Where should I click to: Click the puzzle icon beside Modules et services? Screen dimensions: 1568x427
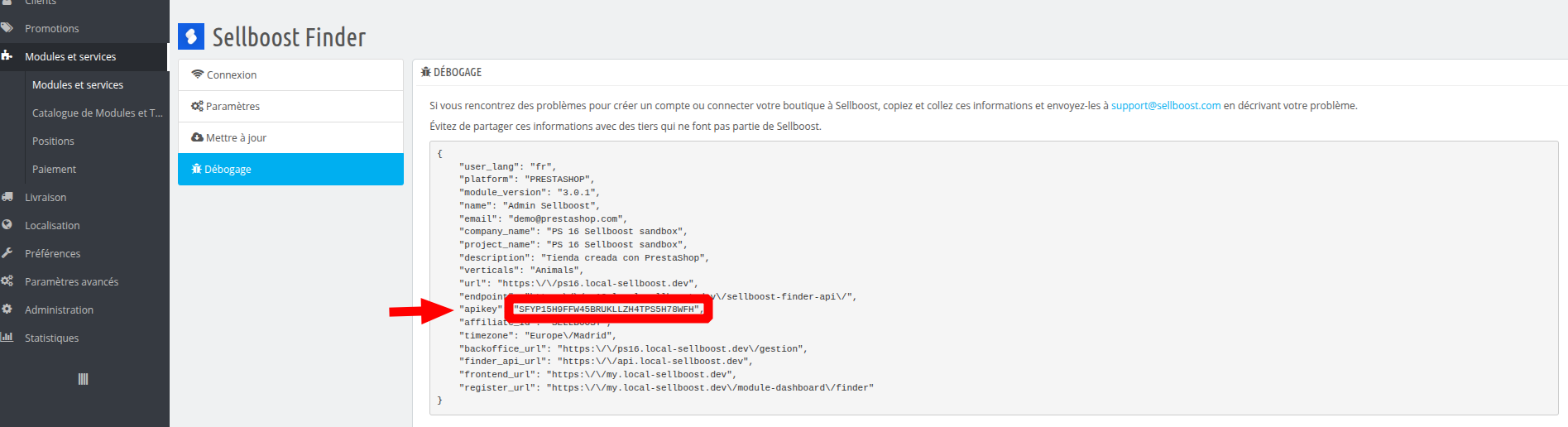click(x=7, y=56)
